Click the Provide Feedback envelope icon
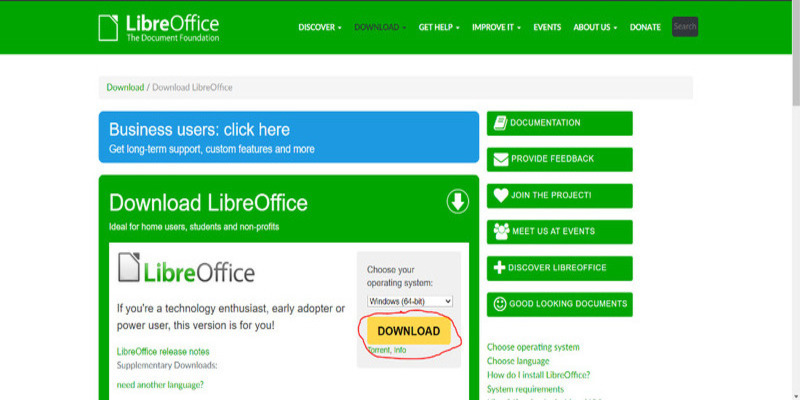Viewport: 800px width, 400px height. pyautogui.click(x=501, y=159)
